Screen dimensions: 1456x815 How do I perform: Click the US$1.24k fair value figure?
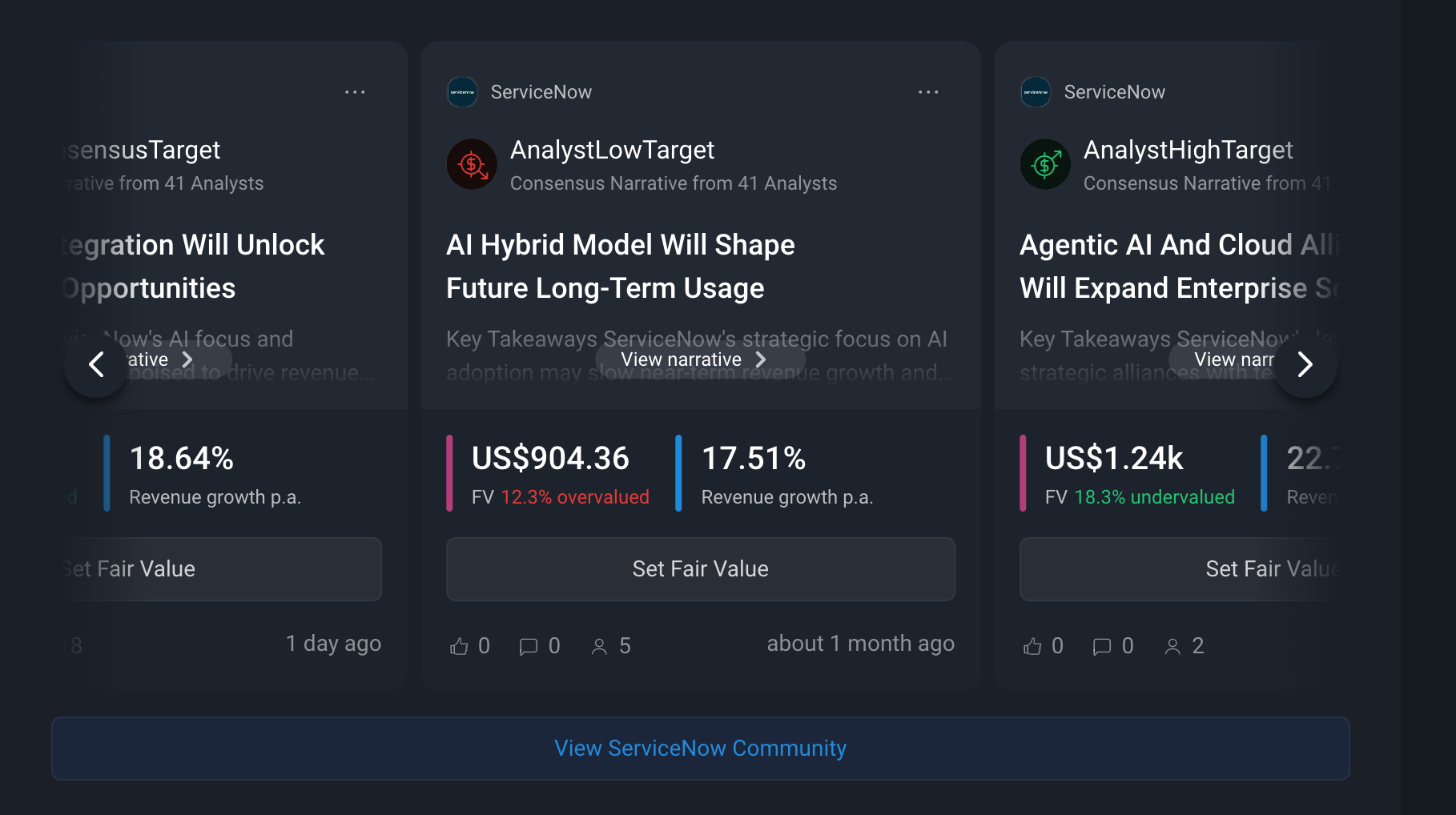click(x=1114, y=459)
